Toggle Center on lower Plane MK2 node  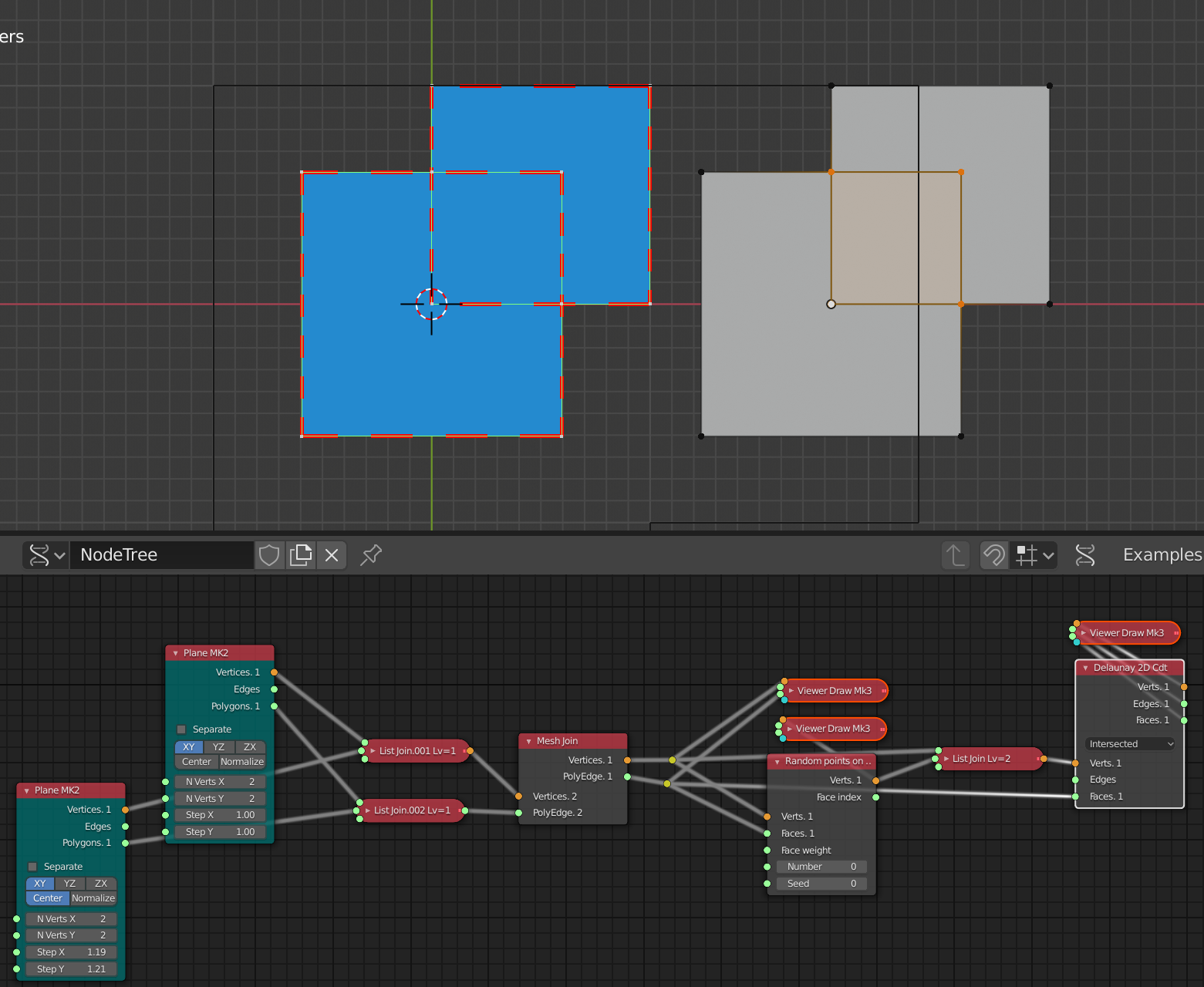48,898
